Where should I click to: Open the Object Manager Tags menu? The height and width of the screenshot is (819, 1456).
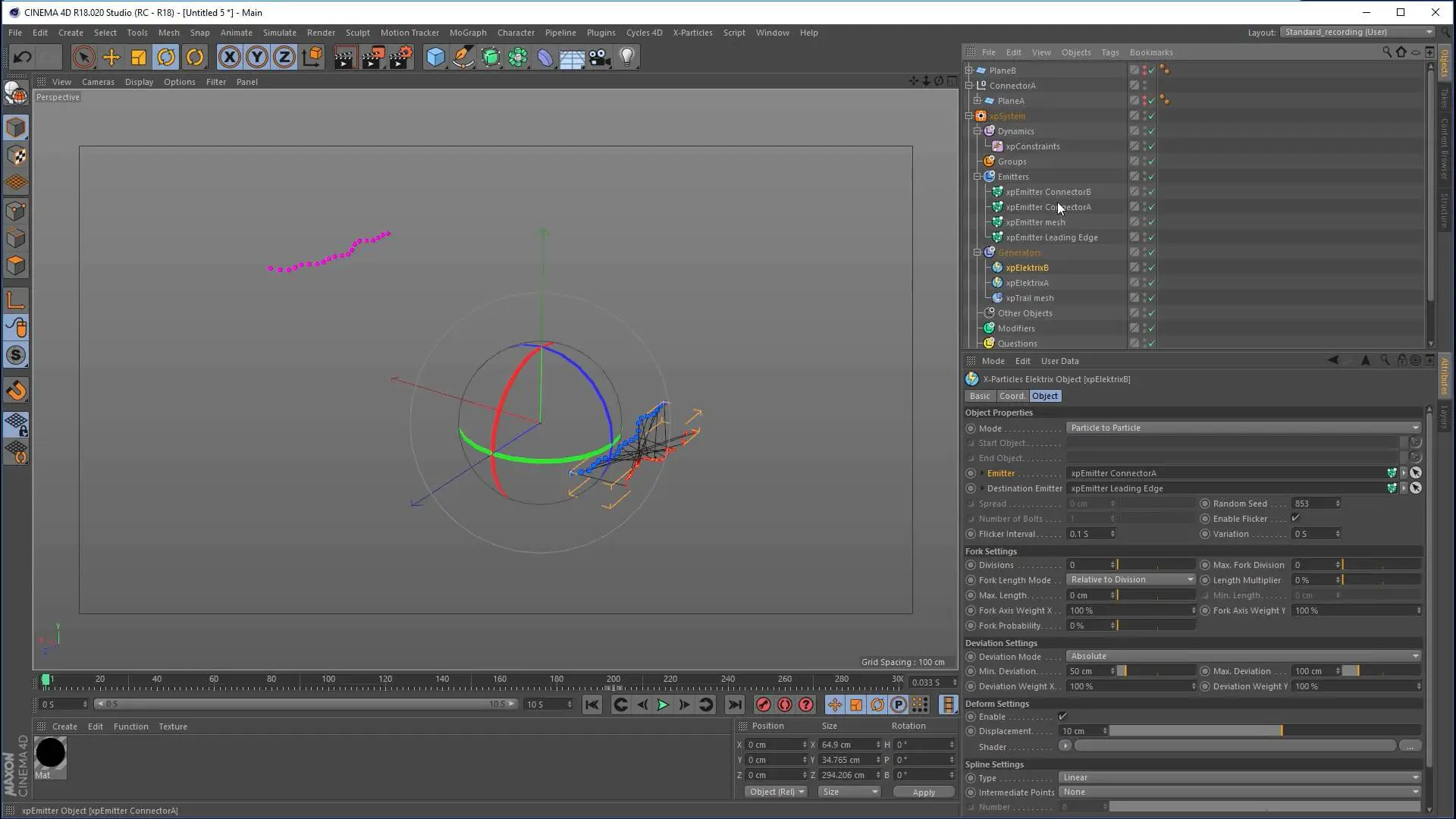click(1110, 52)
